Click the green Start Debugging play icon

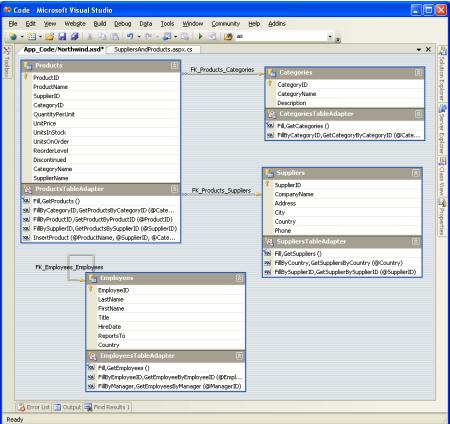pyautogui.click(x=200, y=36)
